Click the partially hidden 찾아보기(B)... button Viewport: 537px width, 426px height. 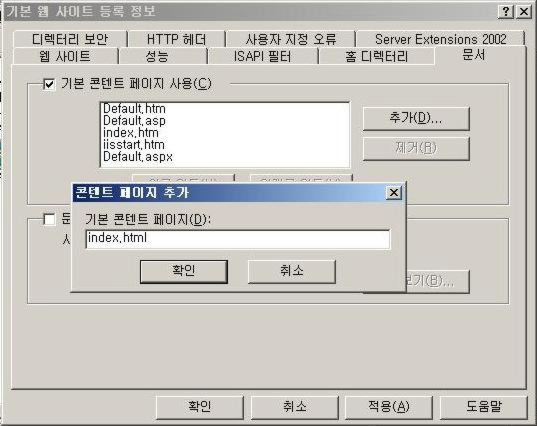point(437,281)
